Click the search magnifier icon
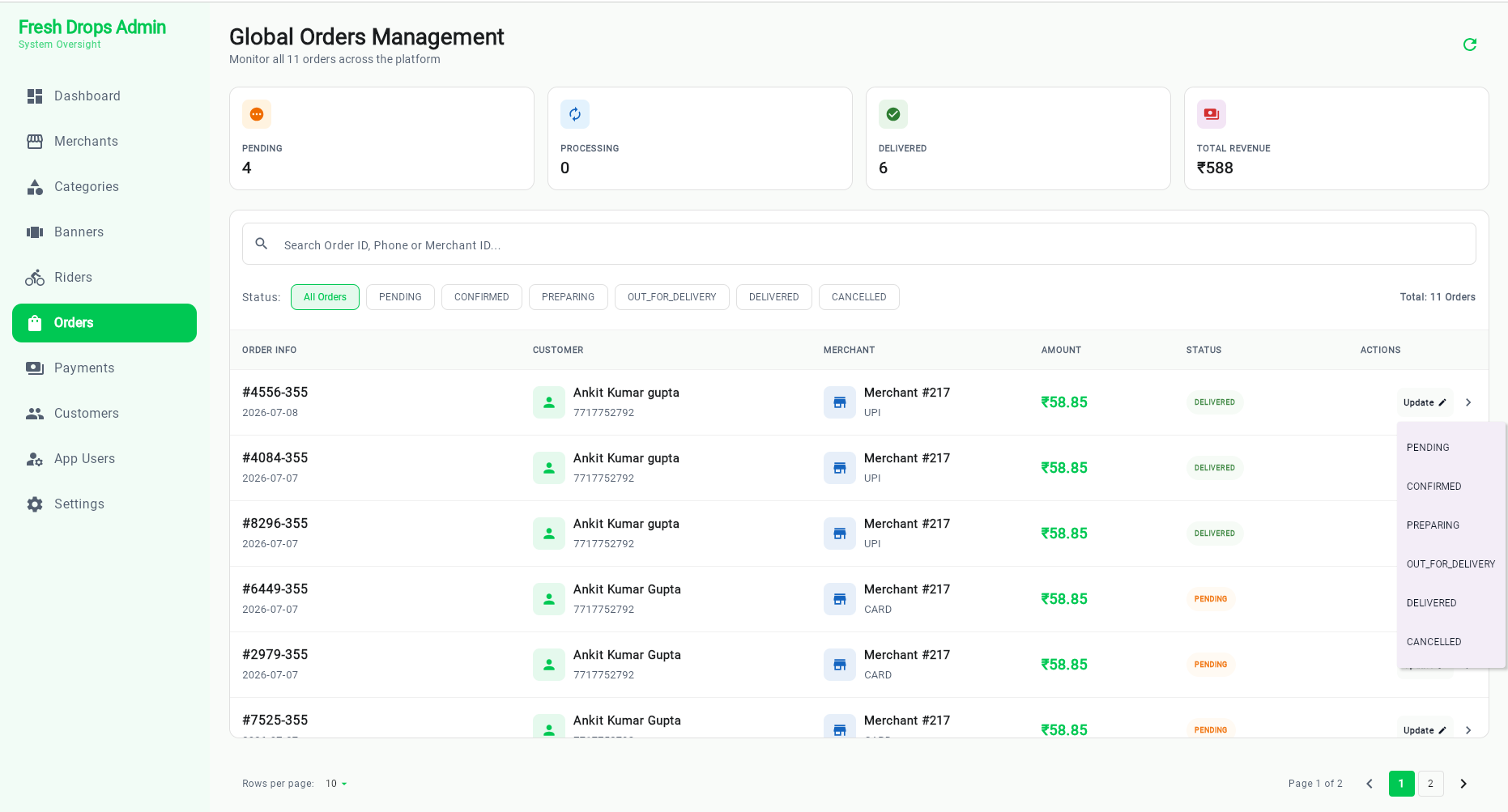The image size is (1508, 812). [x=262, y=244]
